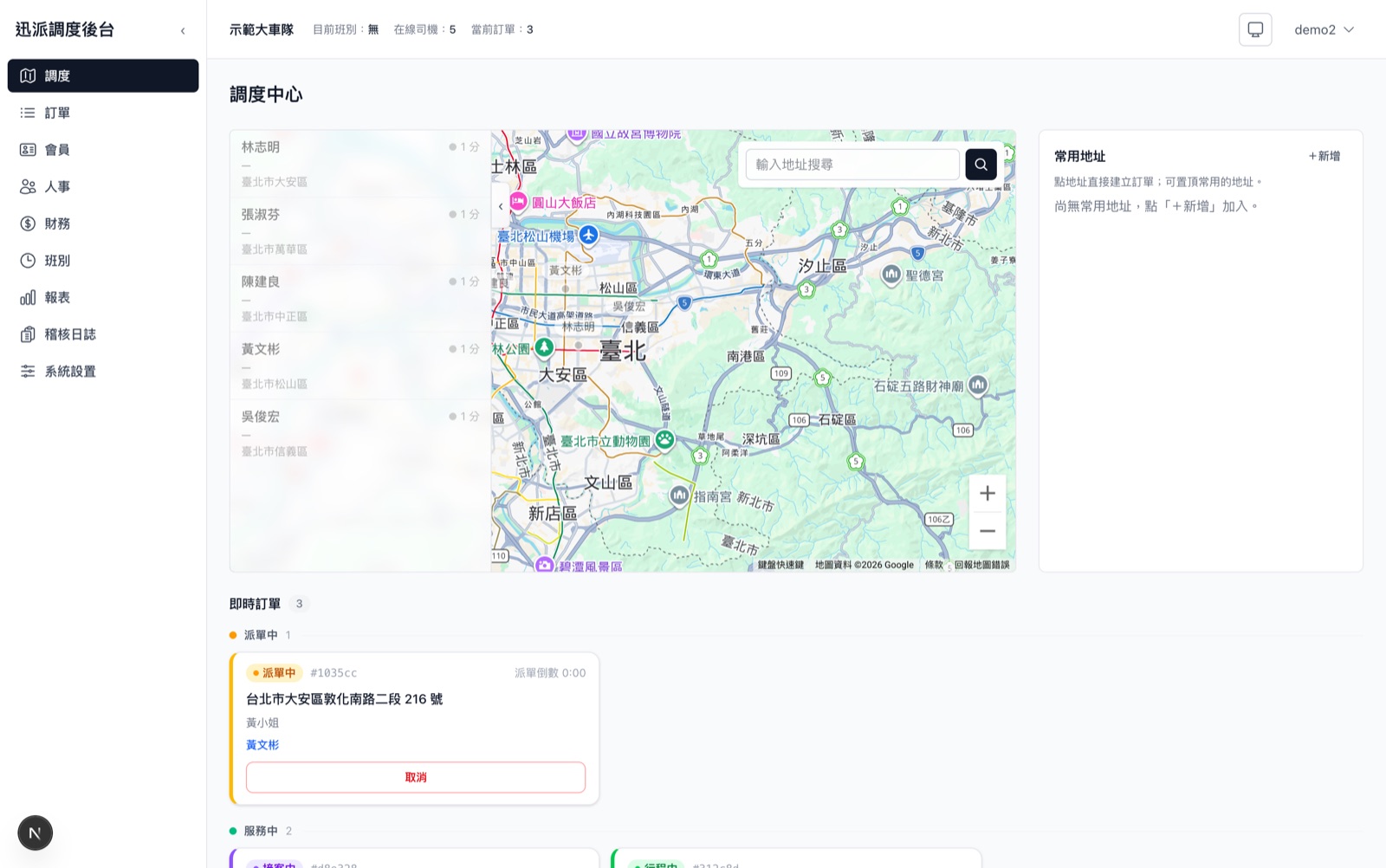Click the people icon beside 人事
Viewport: 1386px width, 868px height.
tap(28, 186)
